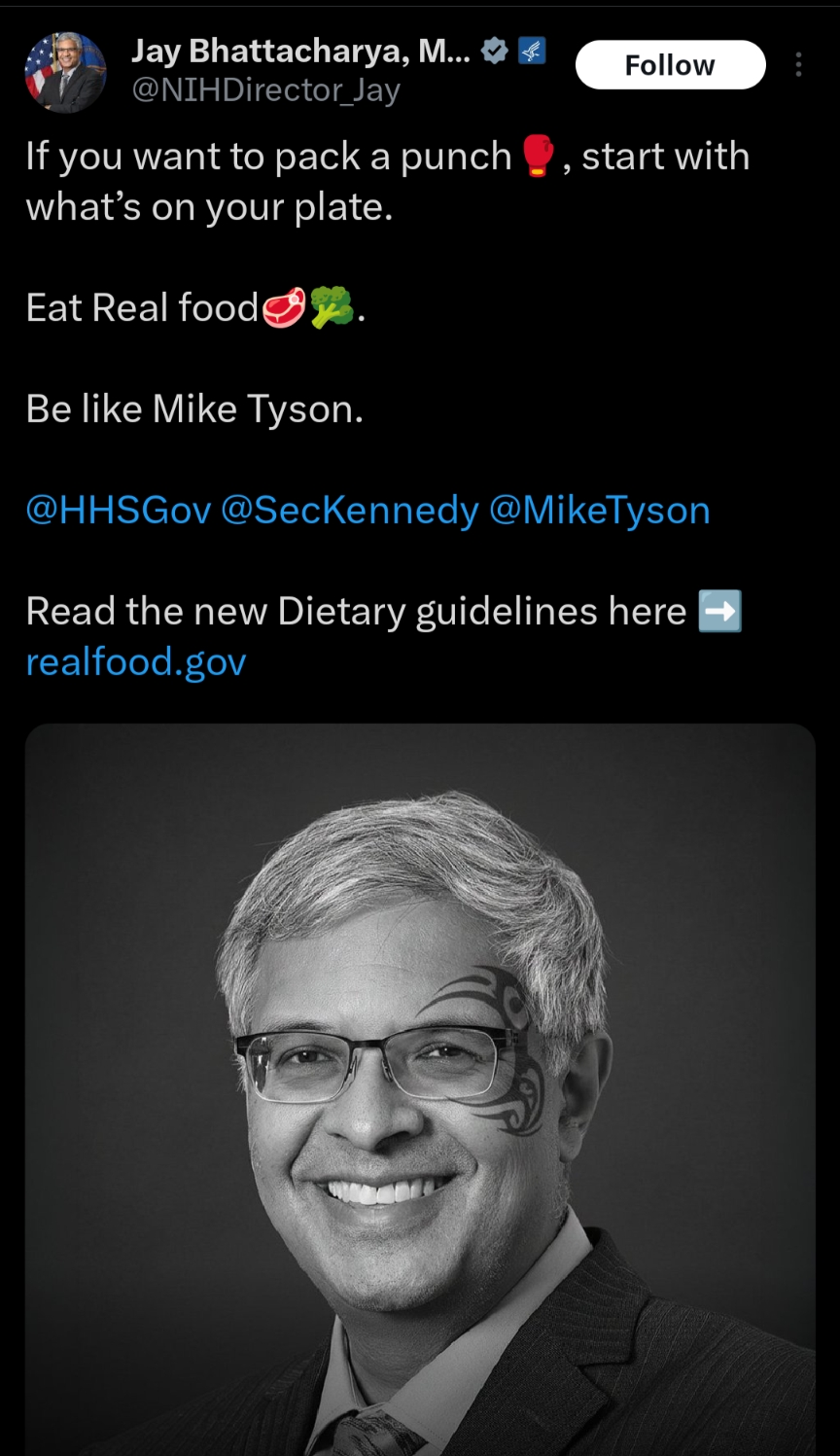Click the right arrow emoji
This screenshot has width=840, height=1456.
[x=720, y=612]
